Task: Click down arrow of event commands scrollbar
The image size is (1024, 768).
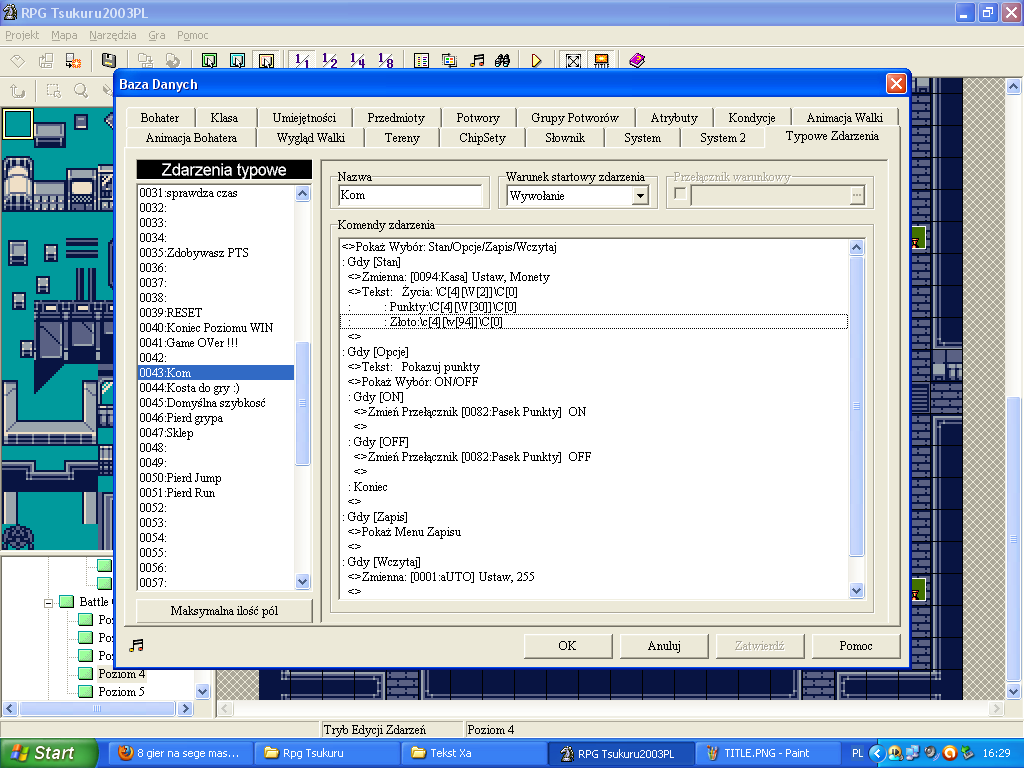Action: pos(857,590)
